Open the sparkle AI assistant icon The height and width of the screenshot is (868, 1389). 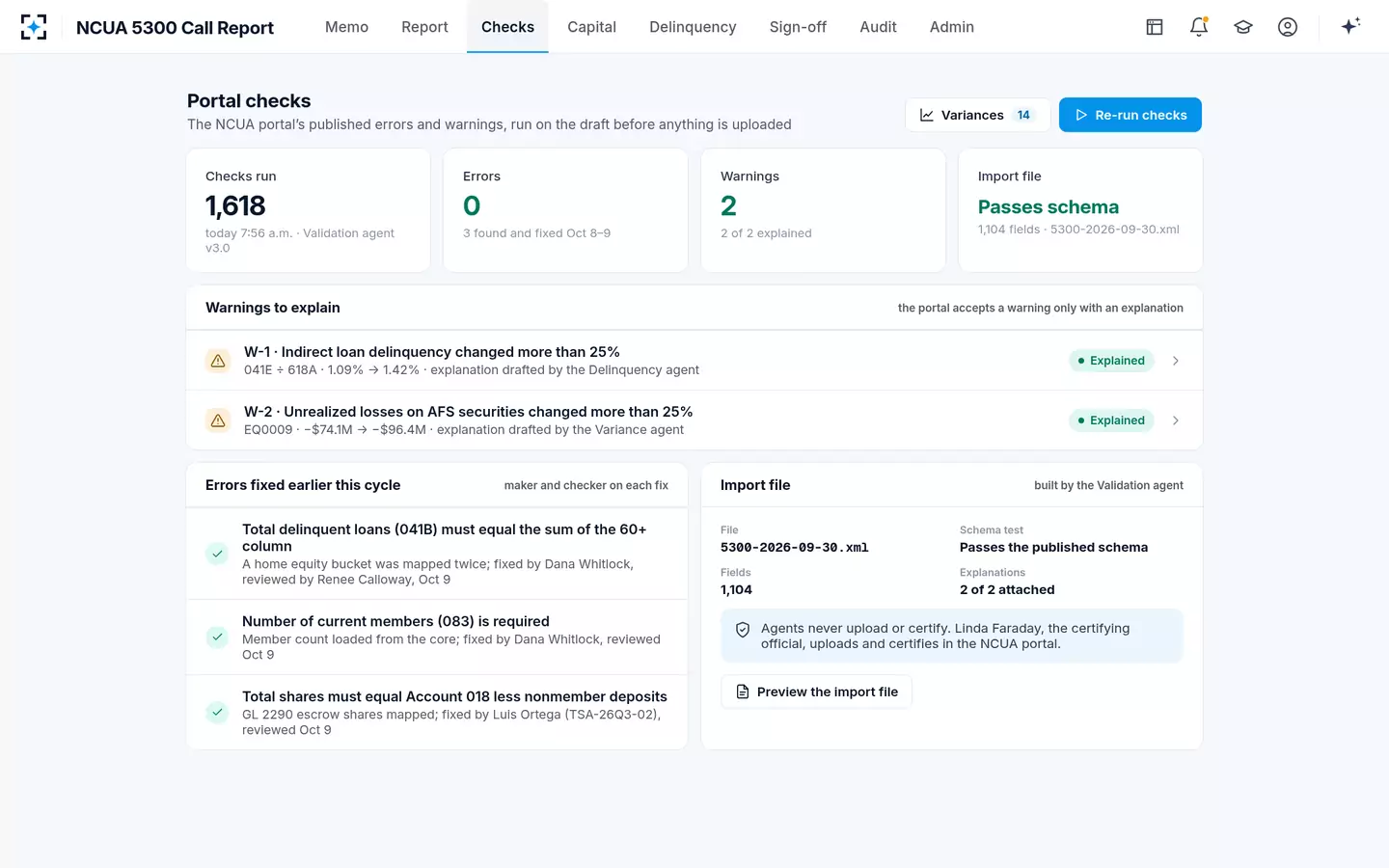coord(1350,26)
